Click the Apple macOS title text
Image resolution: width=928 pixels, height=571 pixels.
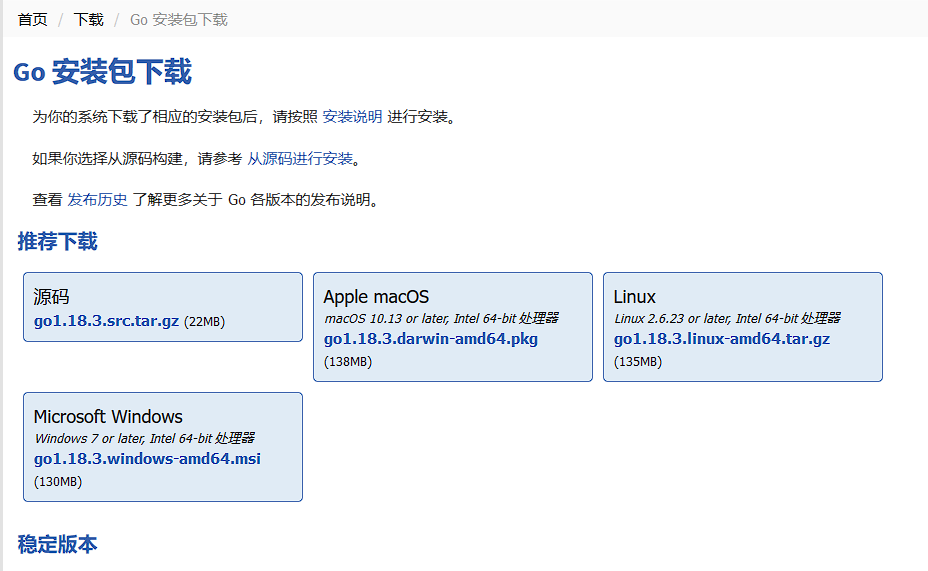376,296
